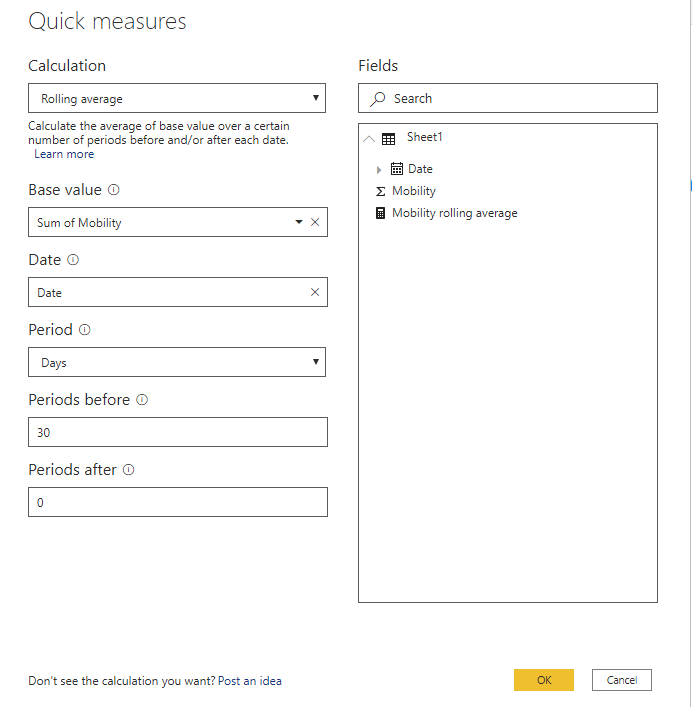
Task: Click the Fields Search box
Action: pyautogui.click(x=508, y=98)
